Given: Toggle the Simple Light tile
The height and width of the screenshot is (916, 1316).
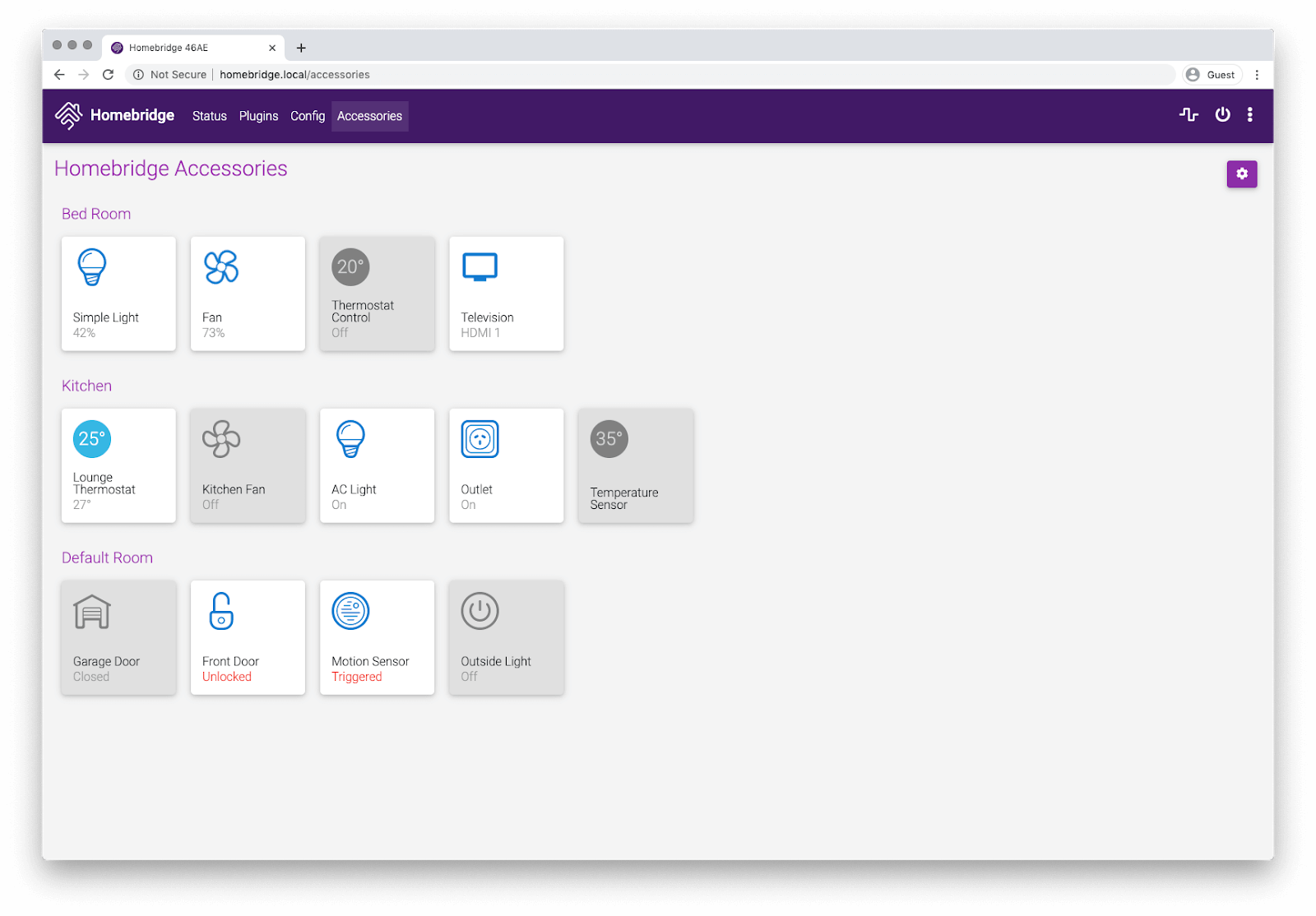Looking at the screenshot, I should pos(118,294).
